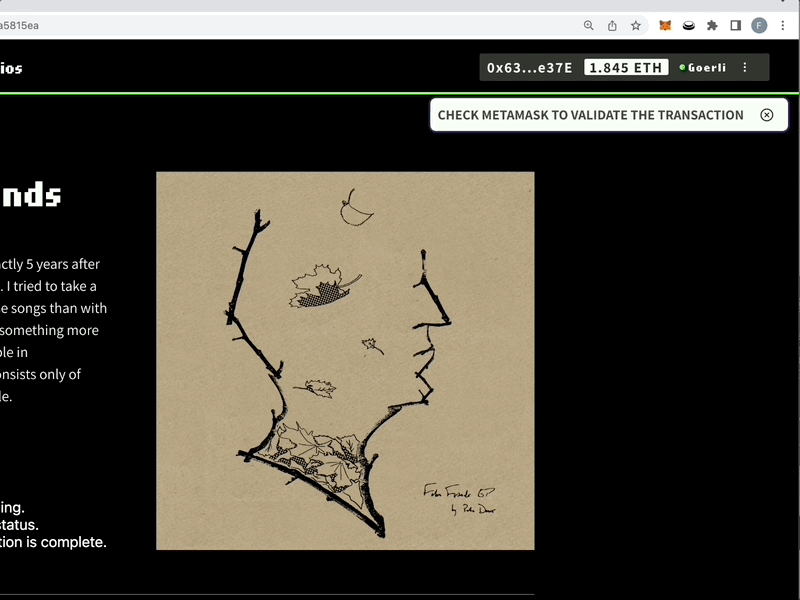800x600 pixels.
Task: Click the wallet address 0x63...e37E
Action: click(x=530, y=68)
